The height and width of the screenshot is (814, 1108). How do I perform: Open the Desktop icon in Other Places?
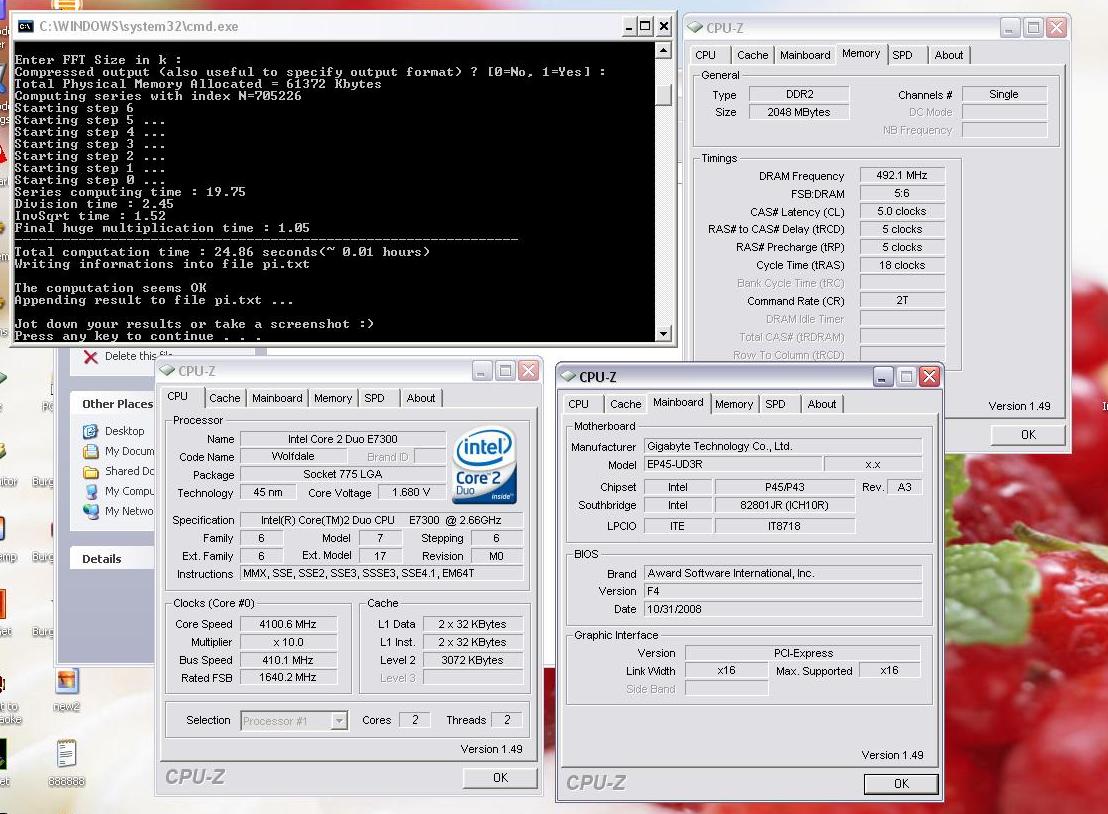tap(90, 431)
